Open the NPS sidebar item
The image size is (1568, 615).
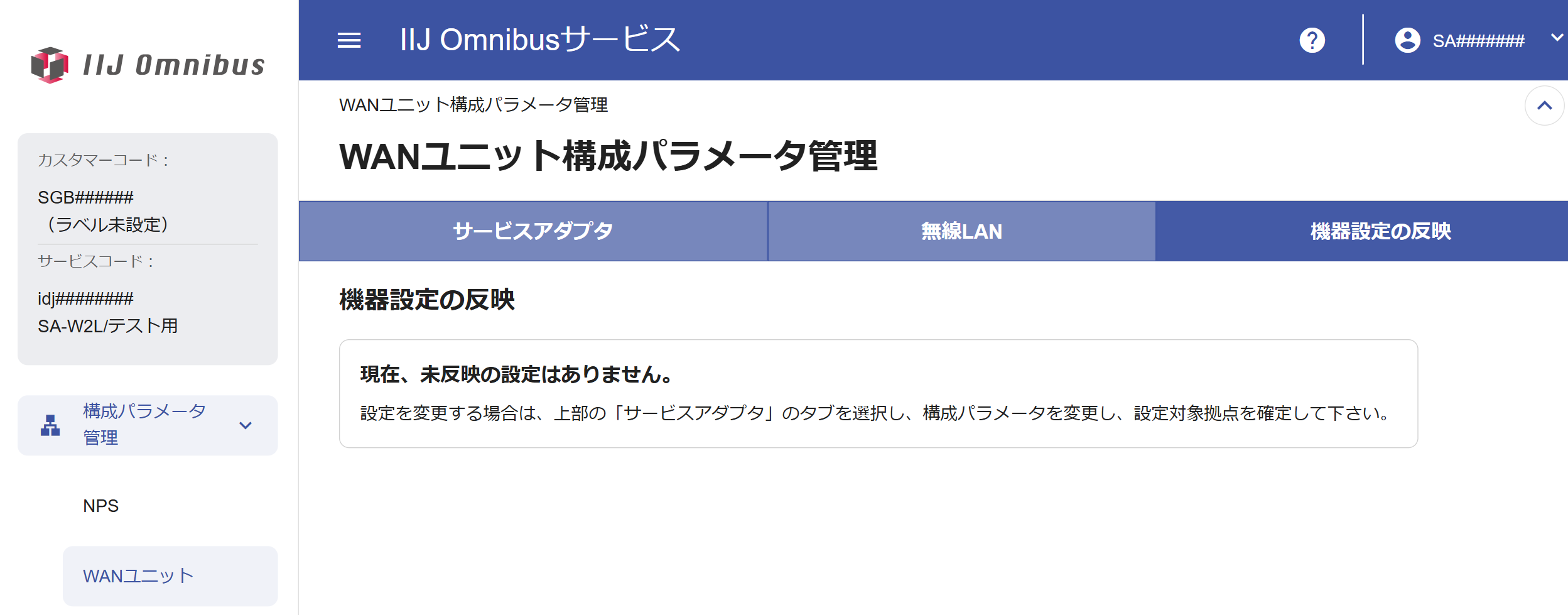click(x=100, y=506)
